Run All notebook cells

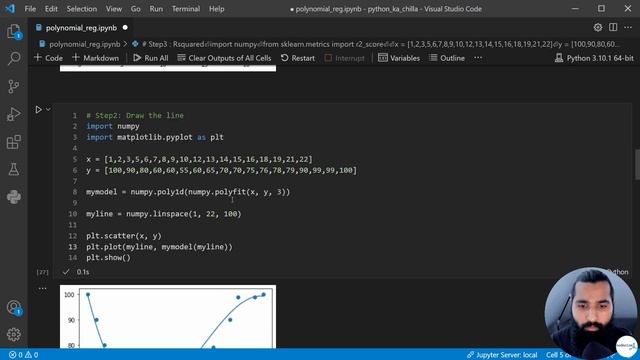tap(151, 58)
